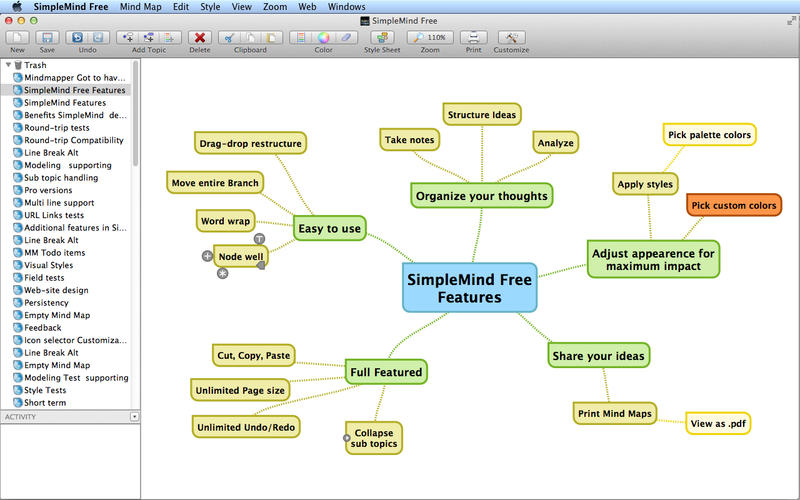Click the asterisk handle below Node well
The height and width of the screenshot is (500, 800).
222,273
